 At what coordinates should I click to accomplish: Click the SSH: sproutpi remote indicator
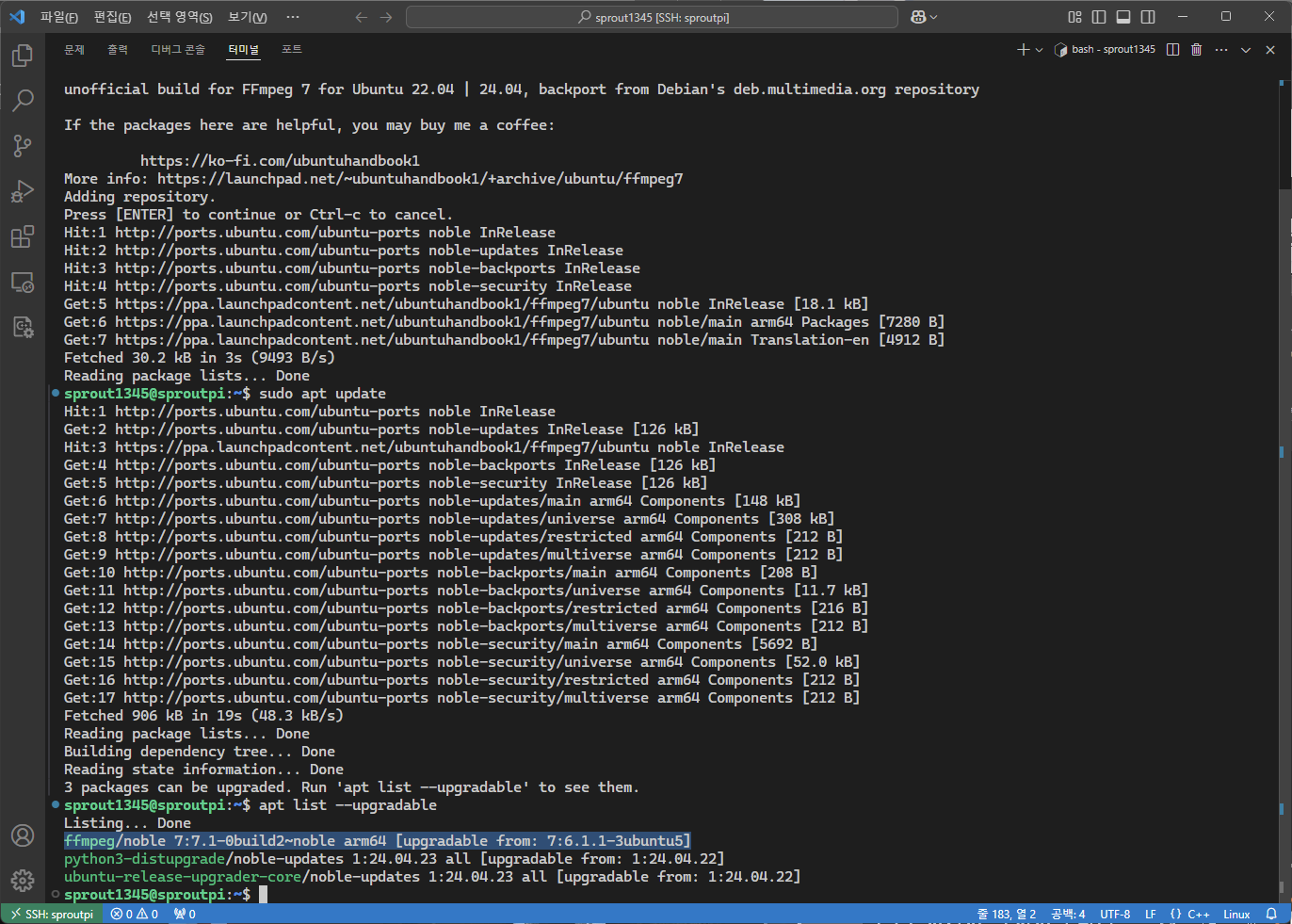(x=52, y=914)
